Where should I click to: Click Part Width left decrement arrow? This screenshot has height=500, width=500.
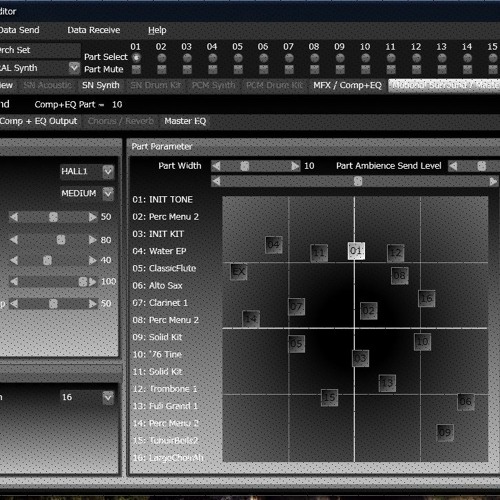point(216,166)
